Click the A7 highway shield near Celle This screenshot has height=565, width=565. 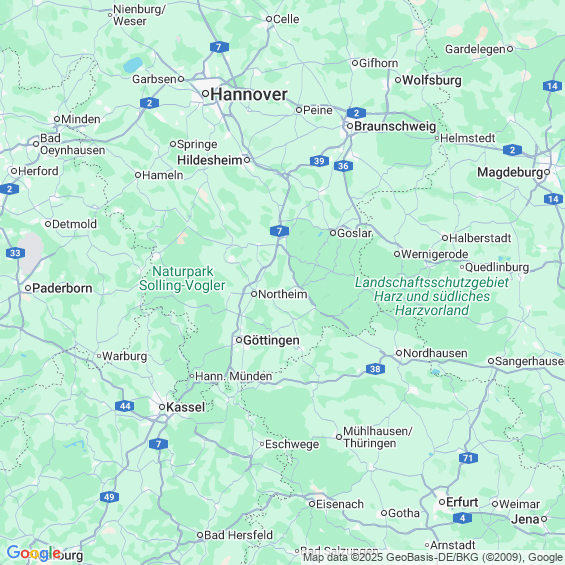point(219,47)
